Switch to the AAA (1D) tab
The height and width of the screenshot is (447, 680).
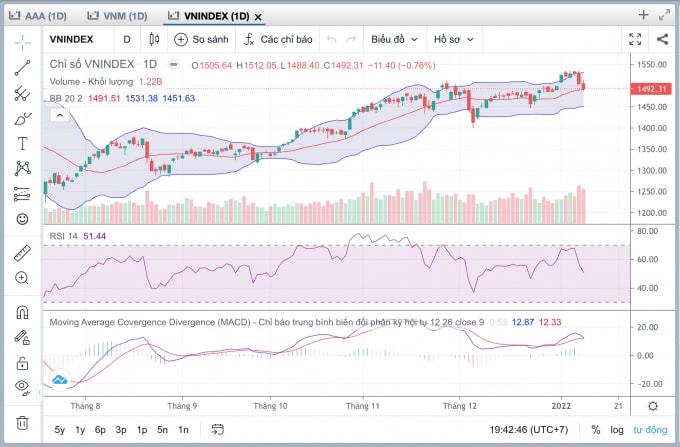pyautogui.click(x=38, y=16)
